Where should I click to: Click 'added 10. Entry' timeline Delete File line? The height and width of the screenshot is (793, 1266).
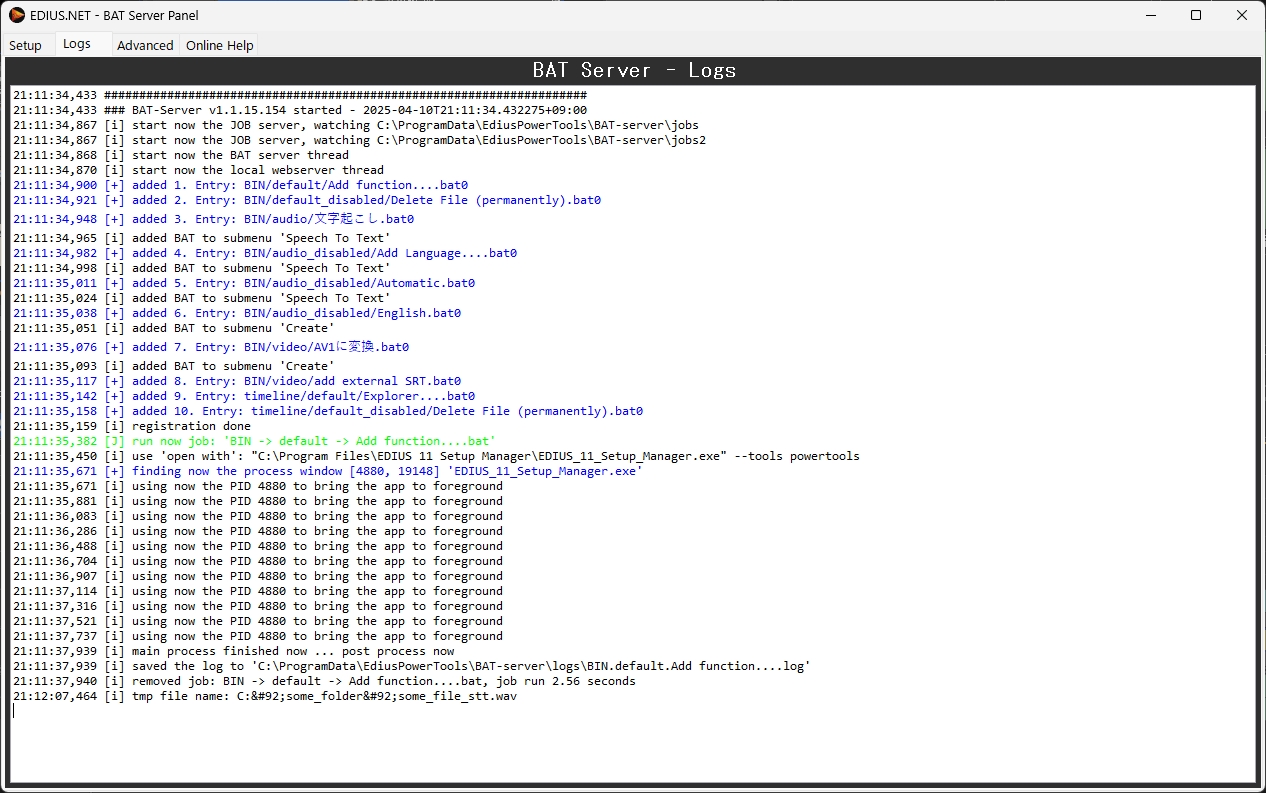(328, 411)
